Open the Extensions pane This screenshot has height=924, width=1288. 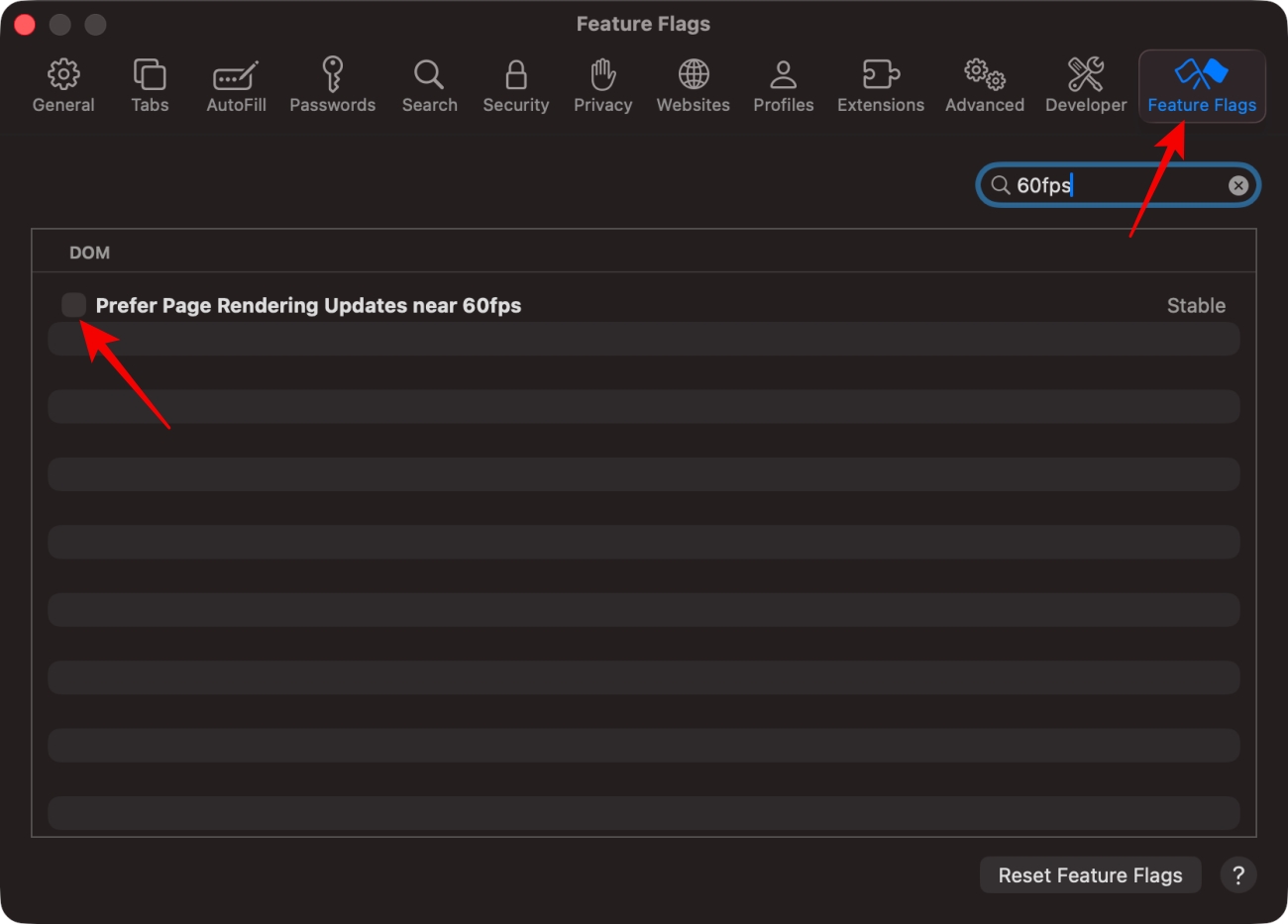click(881, 86)
